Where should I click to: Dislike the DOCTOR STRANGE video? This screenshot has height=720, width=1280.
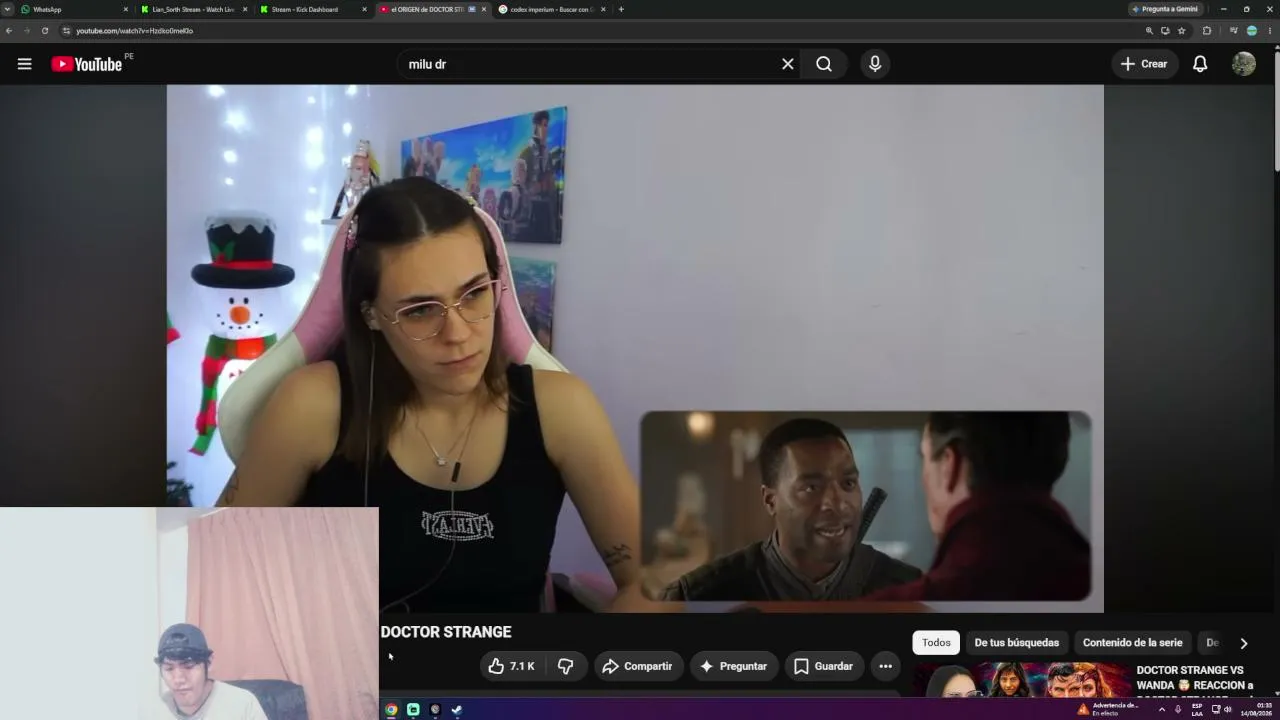(x=566, y=666)
